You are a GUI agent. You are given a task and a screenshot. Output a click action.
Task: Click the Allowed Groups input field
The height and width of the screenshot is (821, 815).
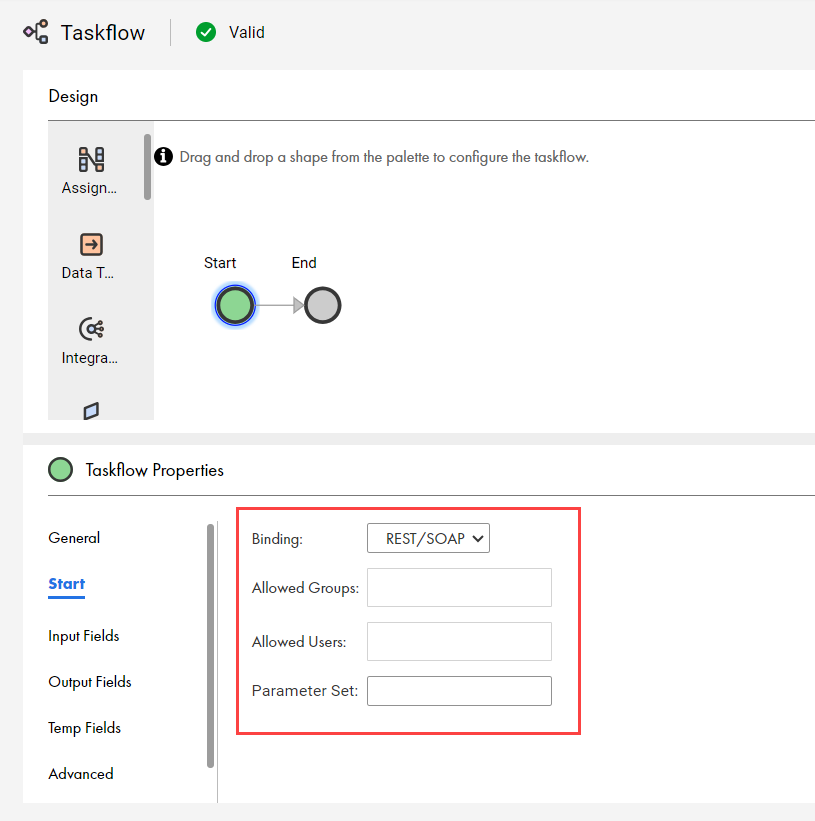459,587
